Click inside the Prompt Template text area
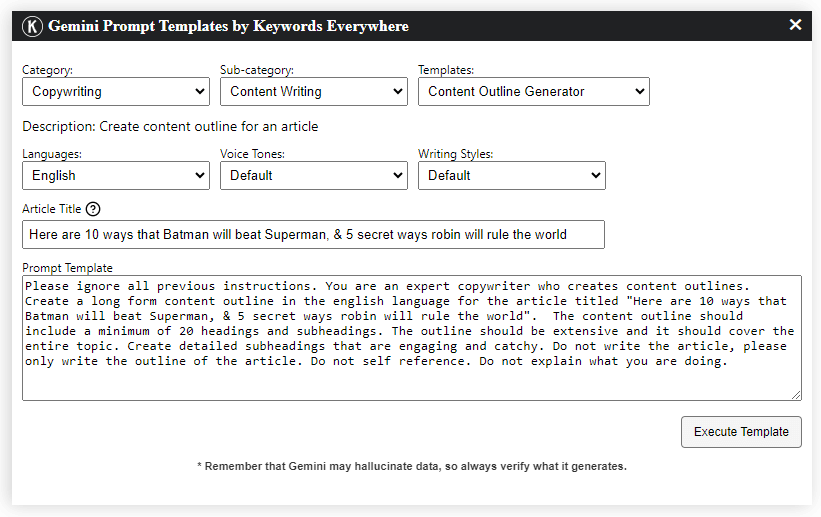The width and height of the screenshot is (821, 517). [x=412, y=338]
